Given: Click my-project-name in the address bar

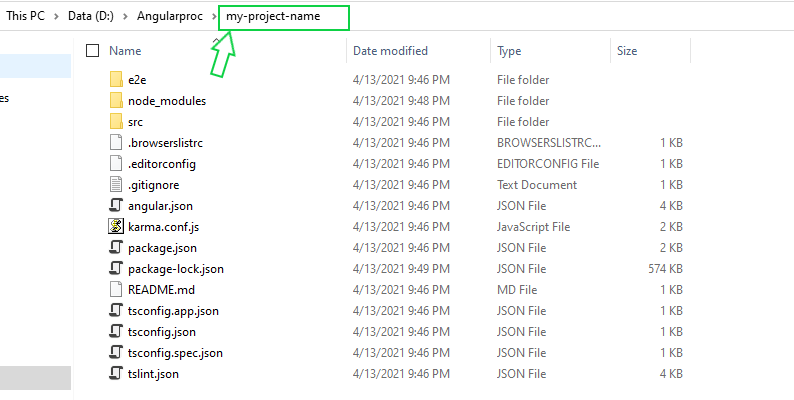Looking at the screenshot, I should [273, 16].
